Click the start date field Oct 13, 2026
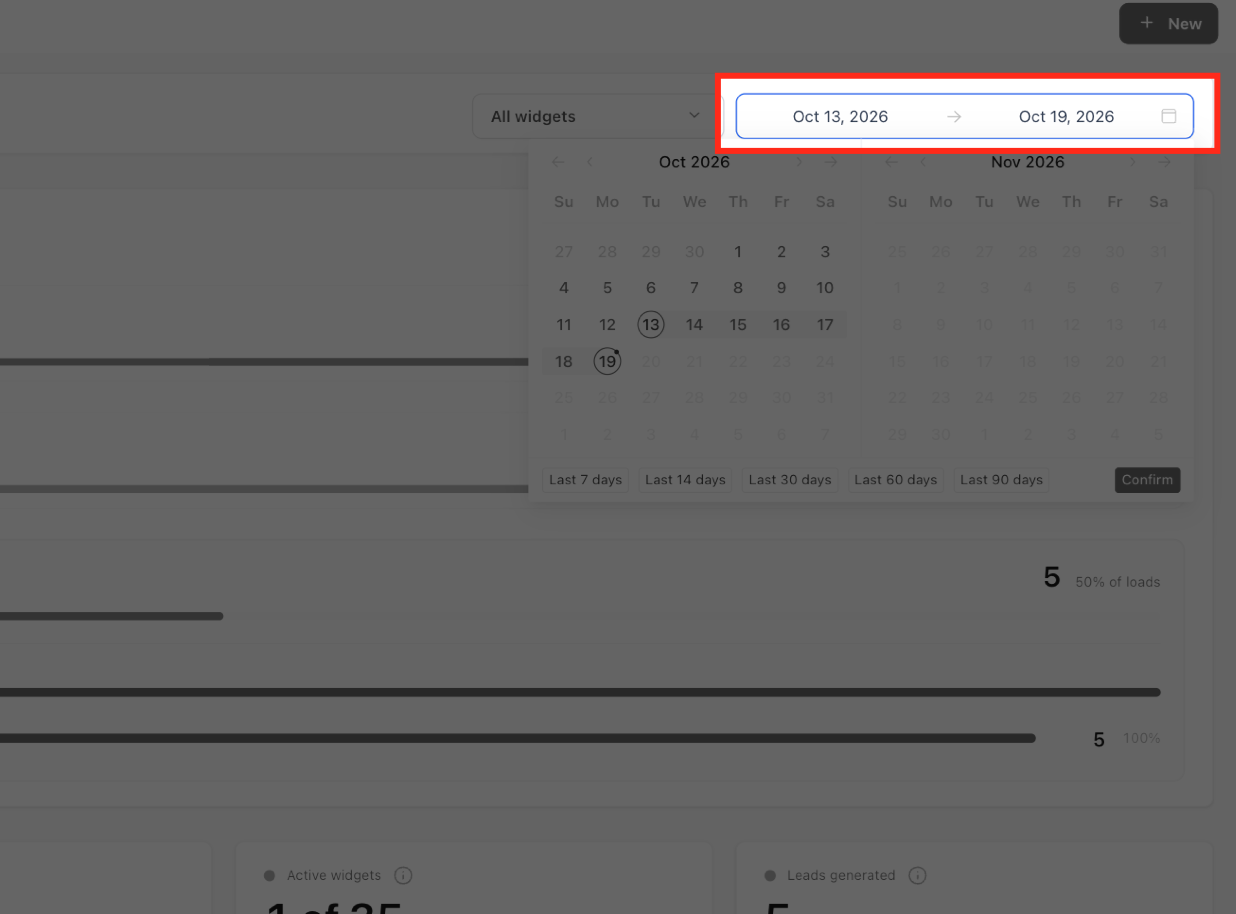This screenshot has height=914, width=1236. pos(840,116)
